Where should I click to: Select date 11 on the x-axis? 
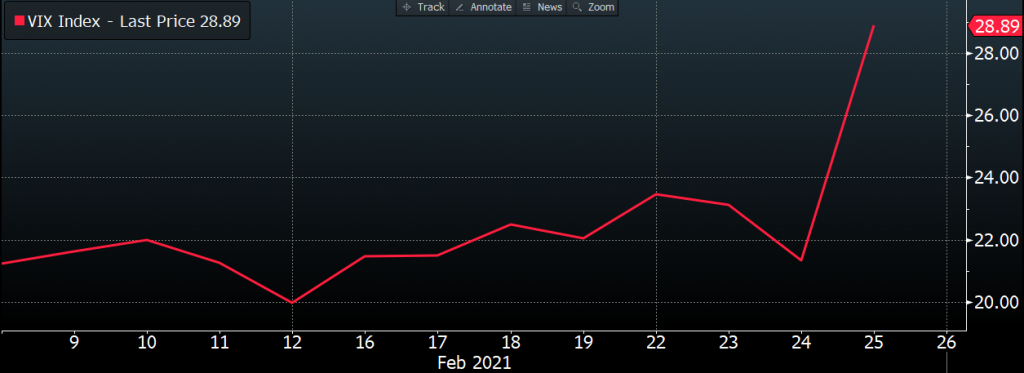(219, 342)
